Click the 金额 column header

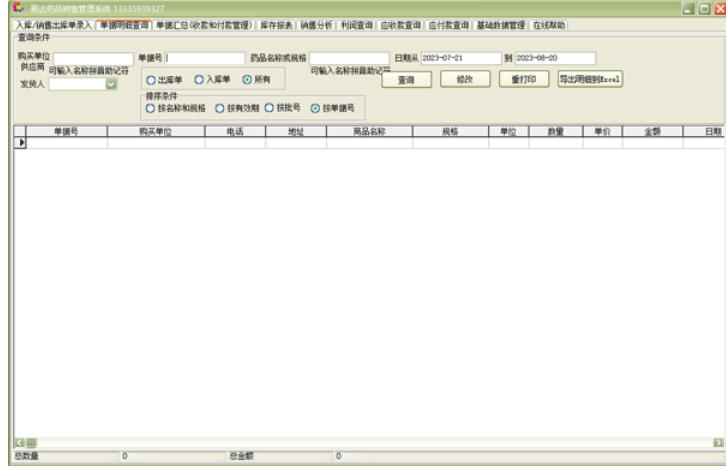coord(652,131)
